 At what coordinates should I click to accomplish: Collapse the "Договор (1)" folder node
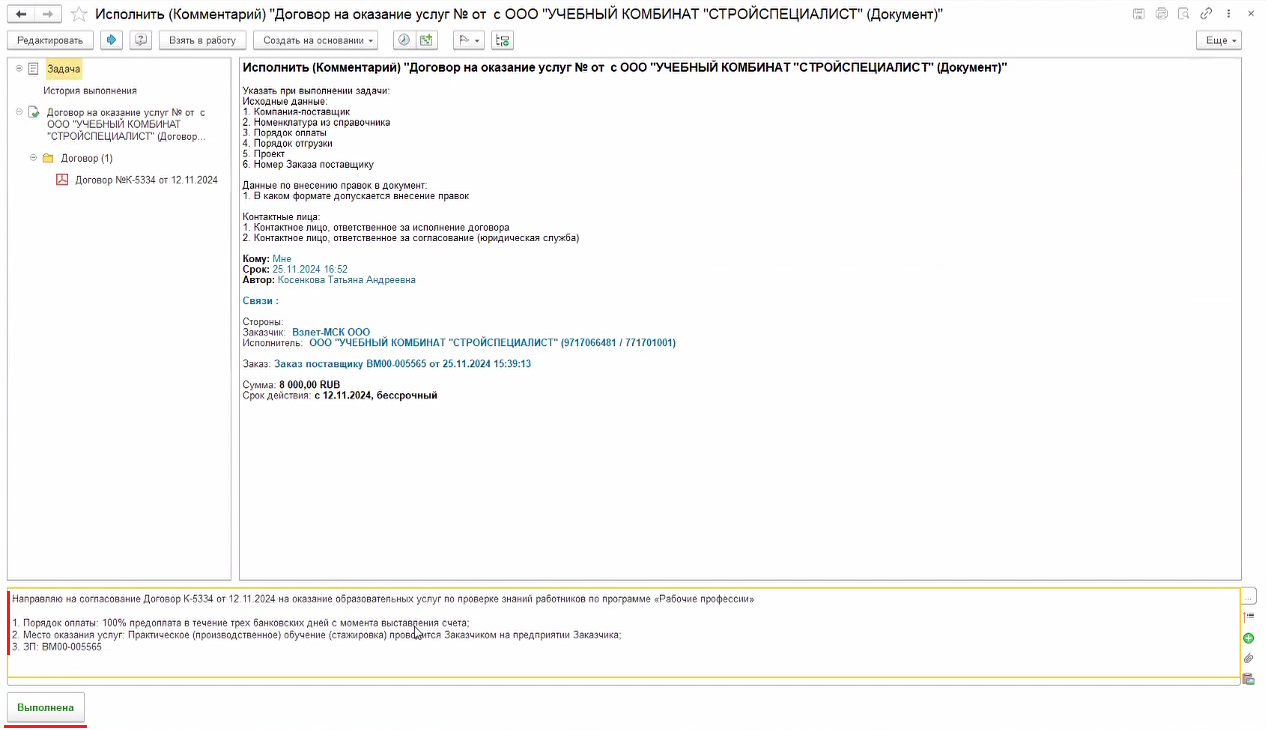pos(33,158)
